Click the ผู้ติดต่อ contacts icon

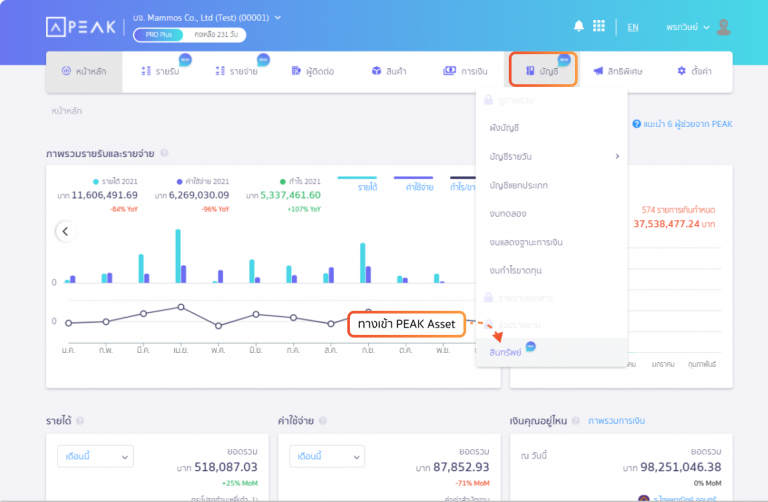(296, 71)
